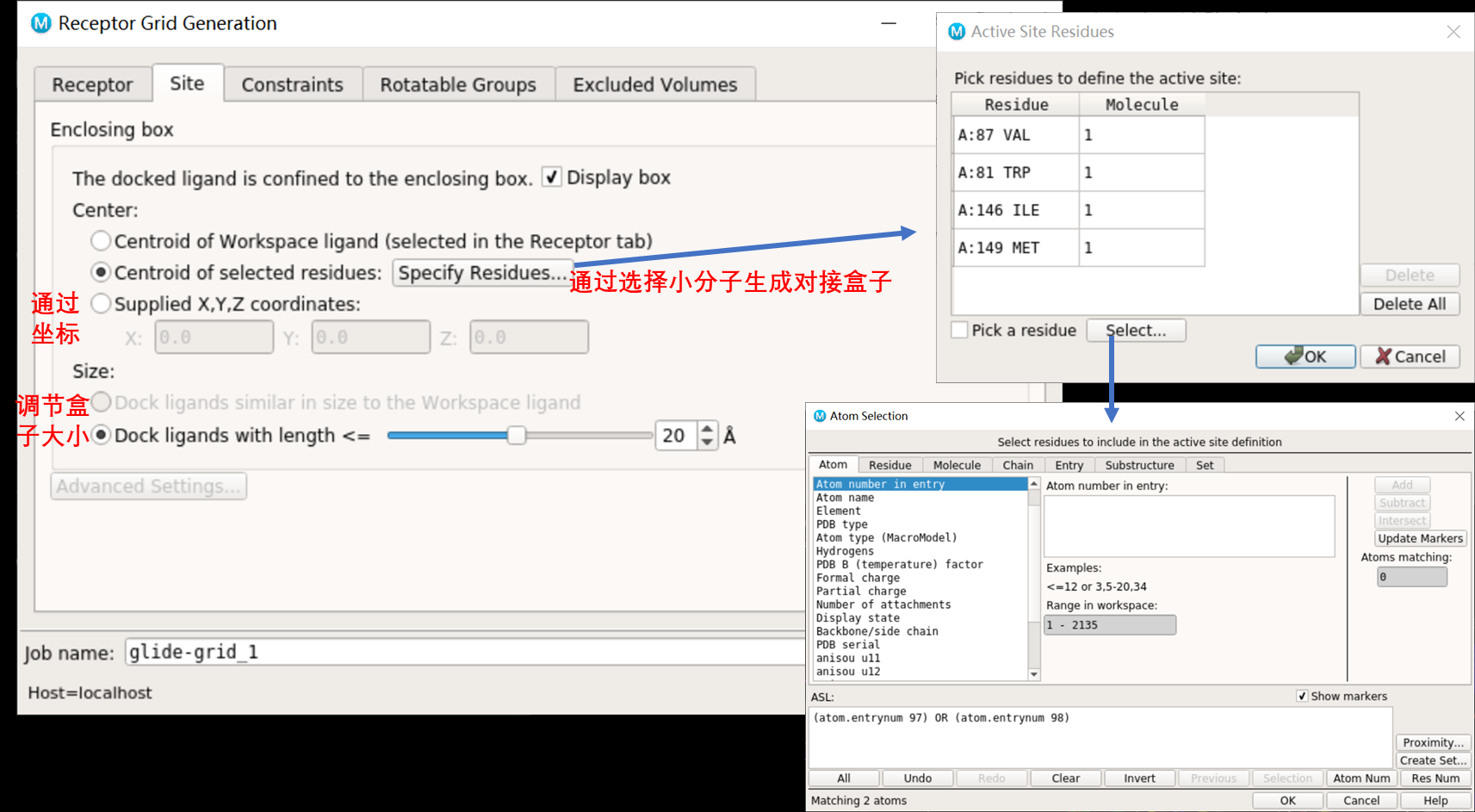Click Delete All residues button

click(x=1410, y=304)
